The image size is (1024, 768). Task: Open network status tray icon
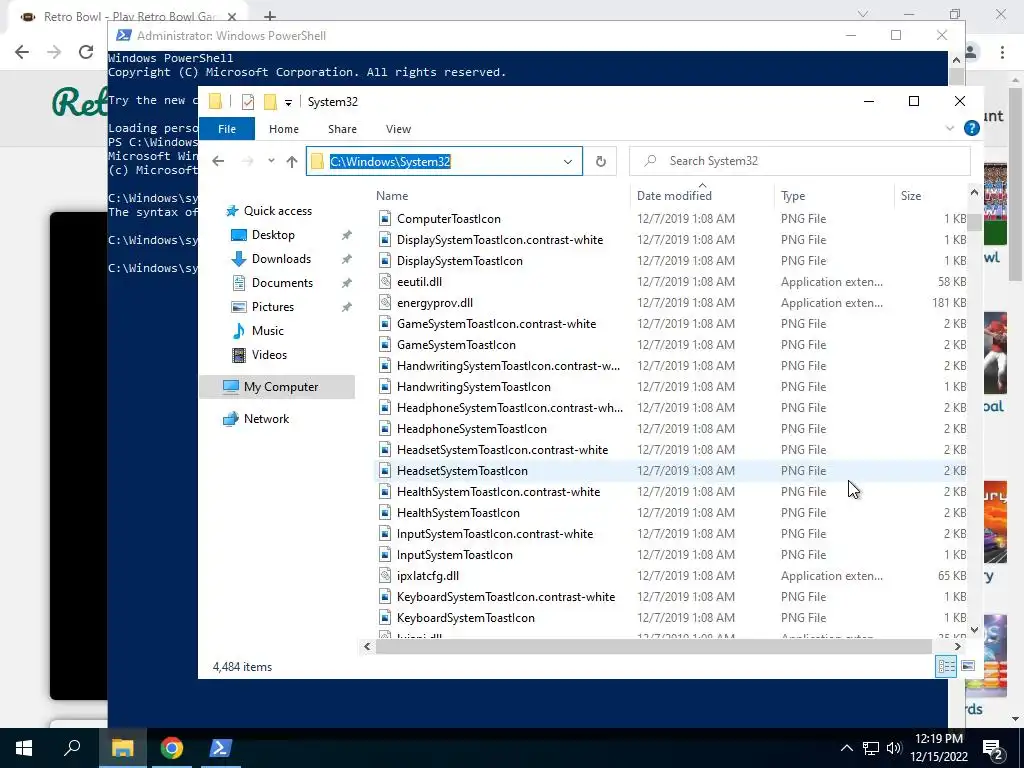pos(871,748)
